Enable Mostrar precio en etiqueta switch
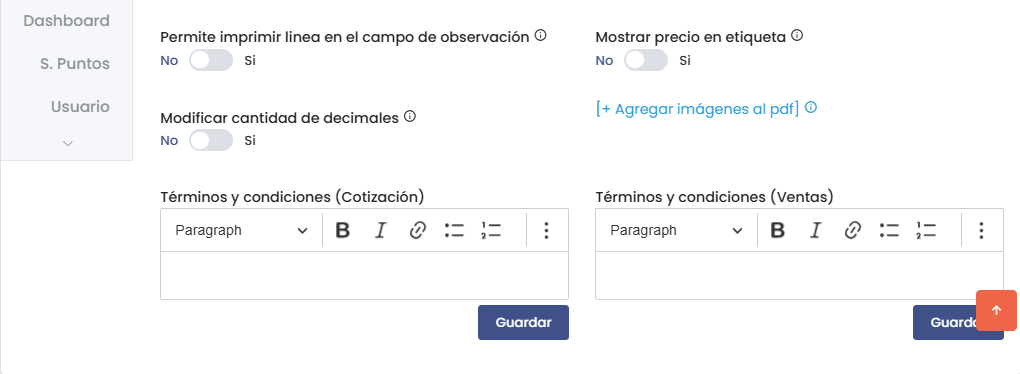Viewport: 1020px width, 374px height. coord(646,60)
